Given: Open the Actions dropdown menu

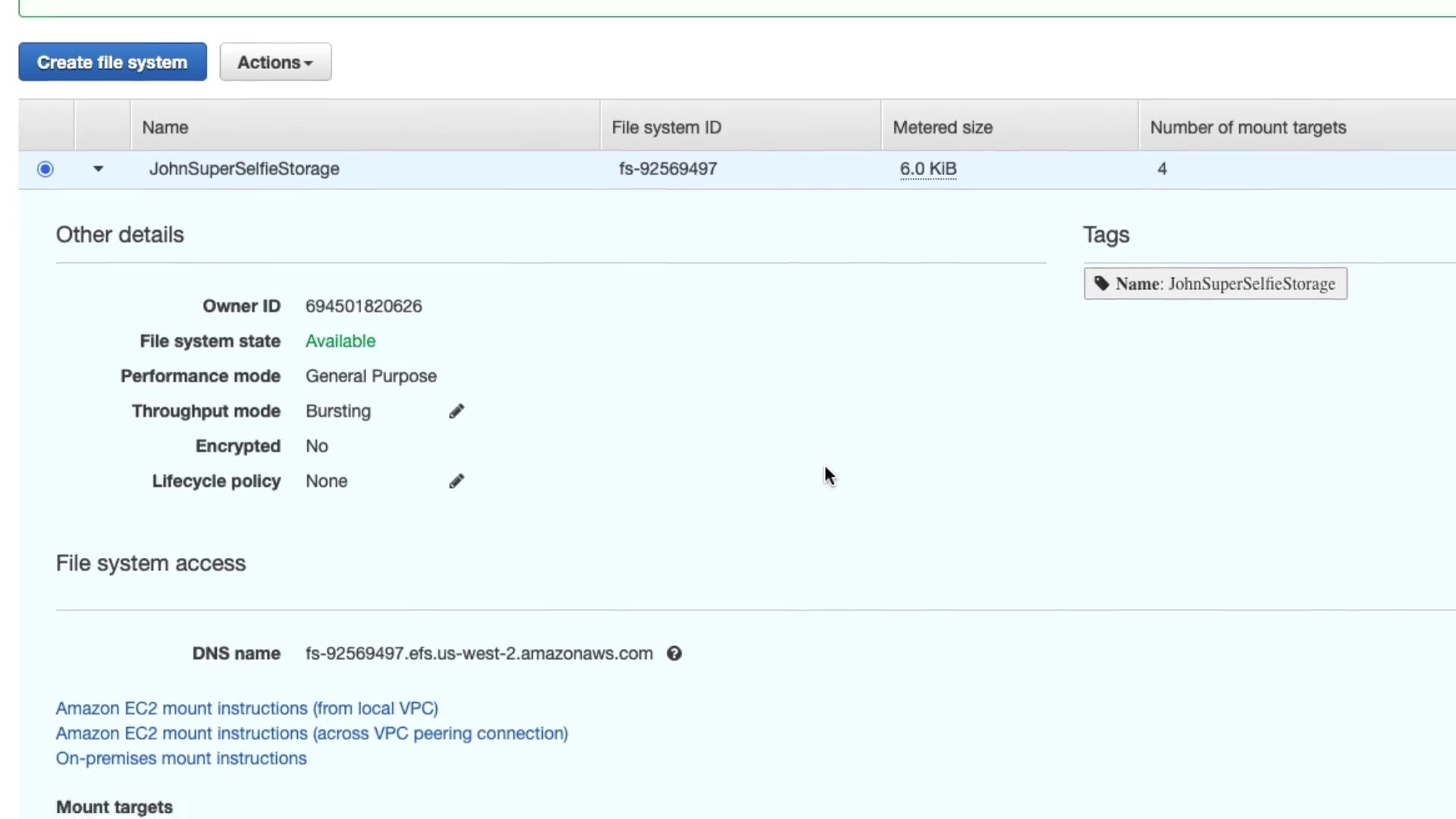Looking at the screenshot, I should 275,62.
